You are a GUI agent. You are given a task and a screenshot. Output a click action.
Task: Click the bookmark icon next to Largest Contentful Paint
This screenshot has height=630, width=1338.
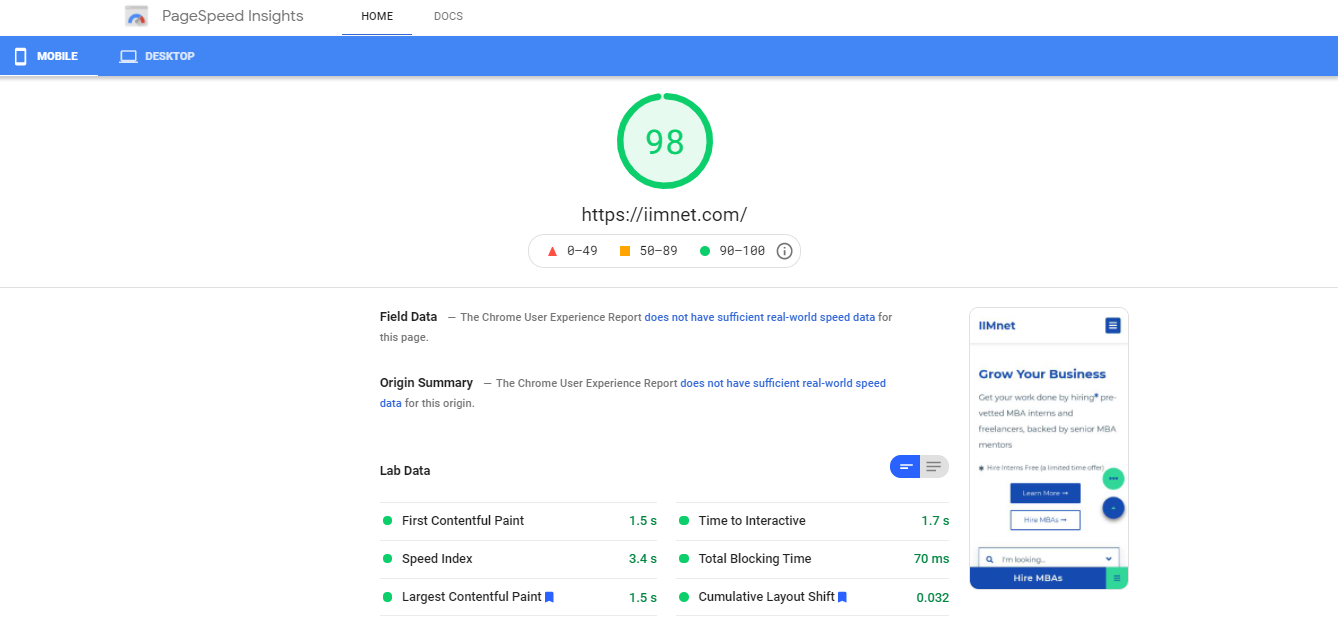pyautogui.click(x=549, y=597)
